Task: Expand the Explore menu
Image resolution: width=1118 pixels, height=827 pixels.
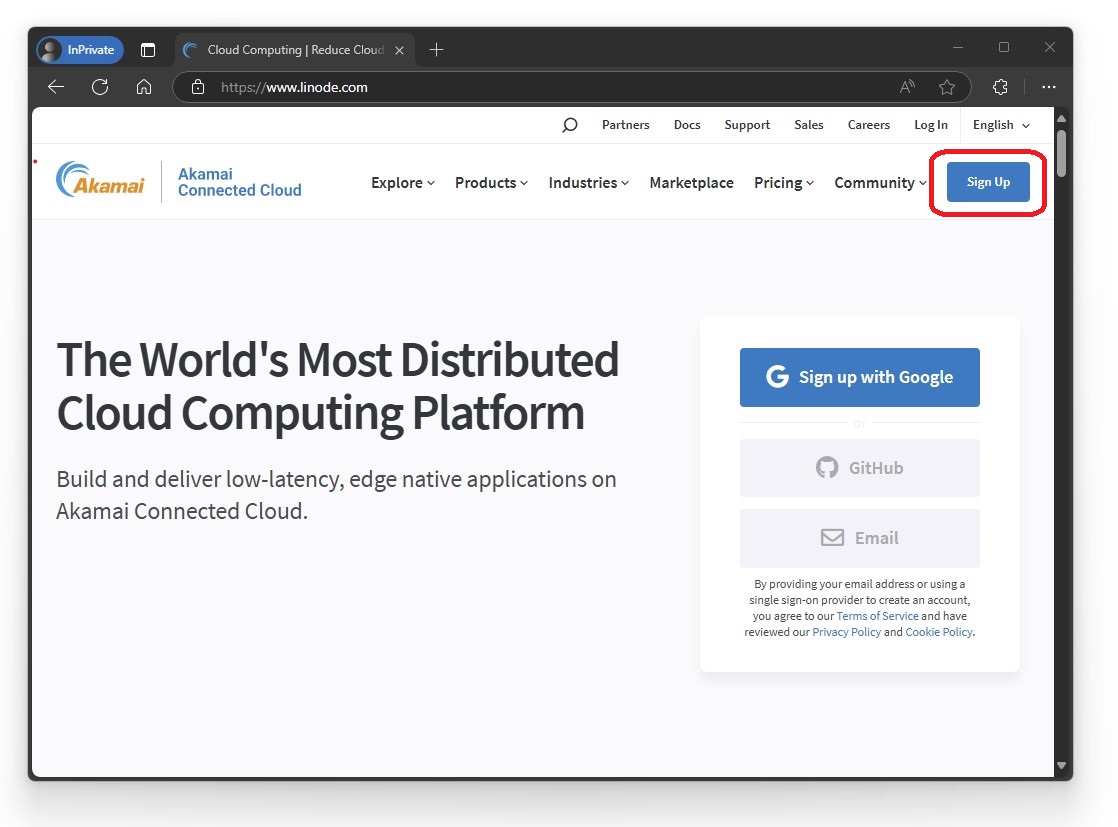Action: 403,183
